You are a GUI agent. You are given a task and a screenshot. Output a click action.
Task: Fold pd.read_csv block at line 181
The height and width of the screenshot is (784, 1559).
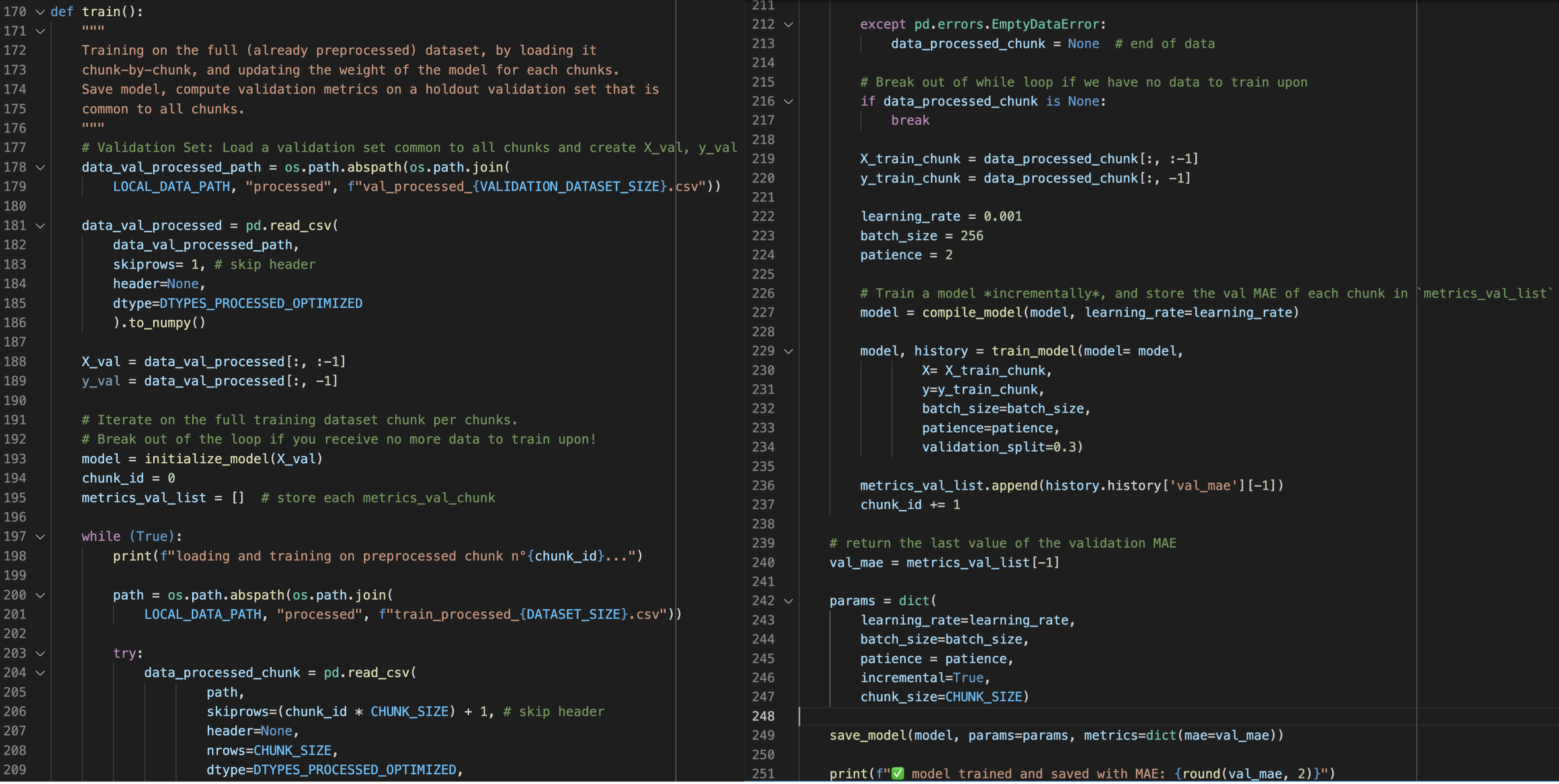coord(40,226)
